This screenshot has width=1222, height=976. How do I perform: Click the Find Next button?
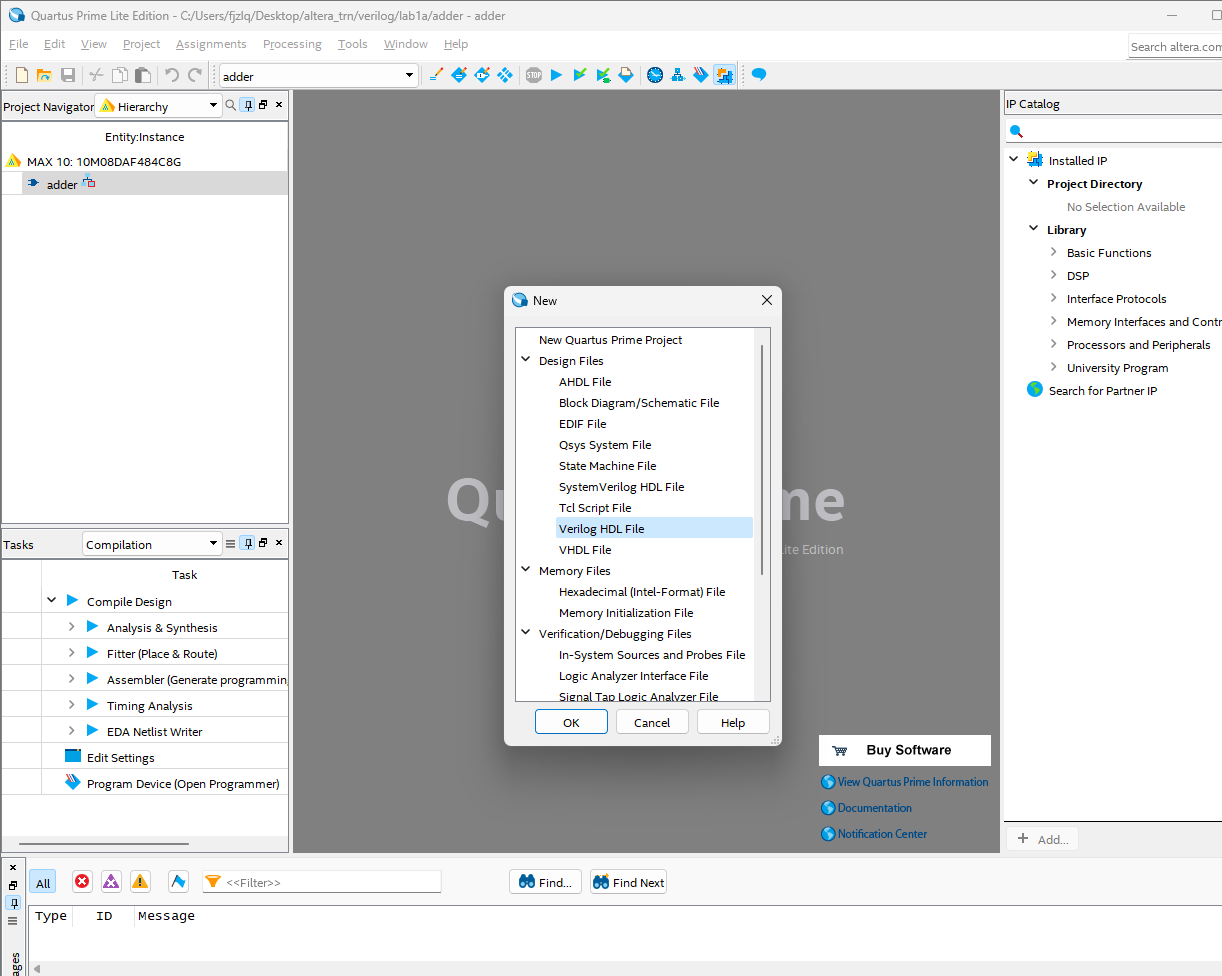coord(628,882)
